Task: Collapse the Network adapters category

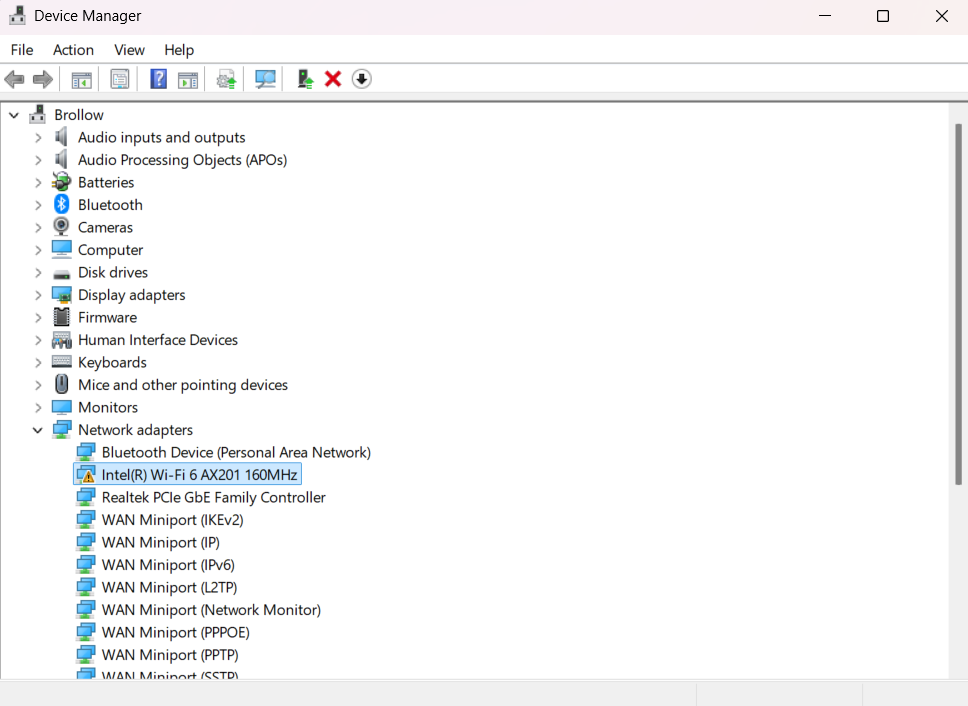Action: coord(37,429)
